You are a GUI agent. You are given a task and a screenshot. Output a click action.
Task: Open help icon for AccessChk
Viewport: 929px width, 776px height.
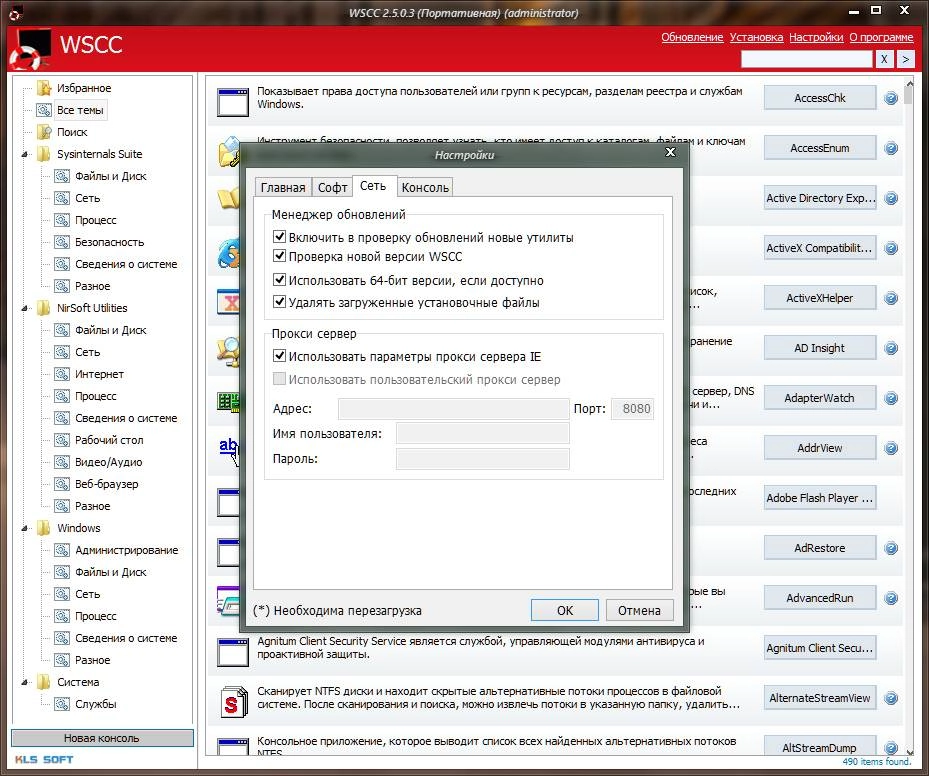click(x=890, y=98)
